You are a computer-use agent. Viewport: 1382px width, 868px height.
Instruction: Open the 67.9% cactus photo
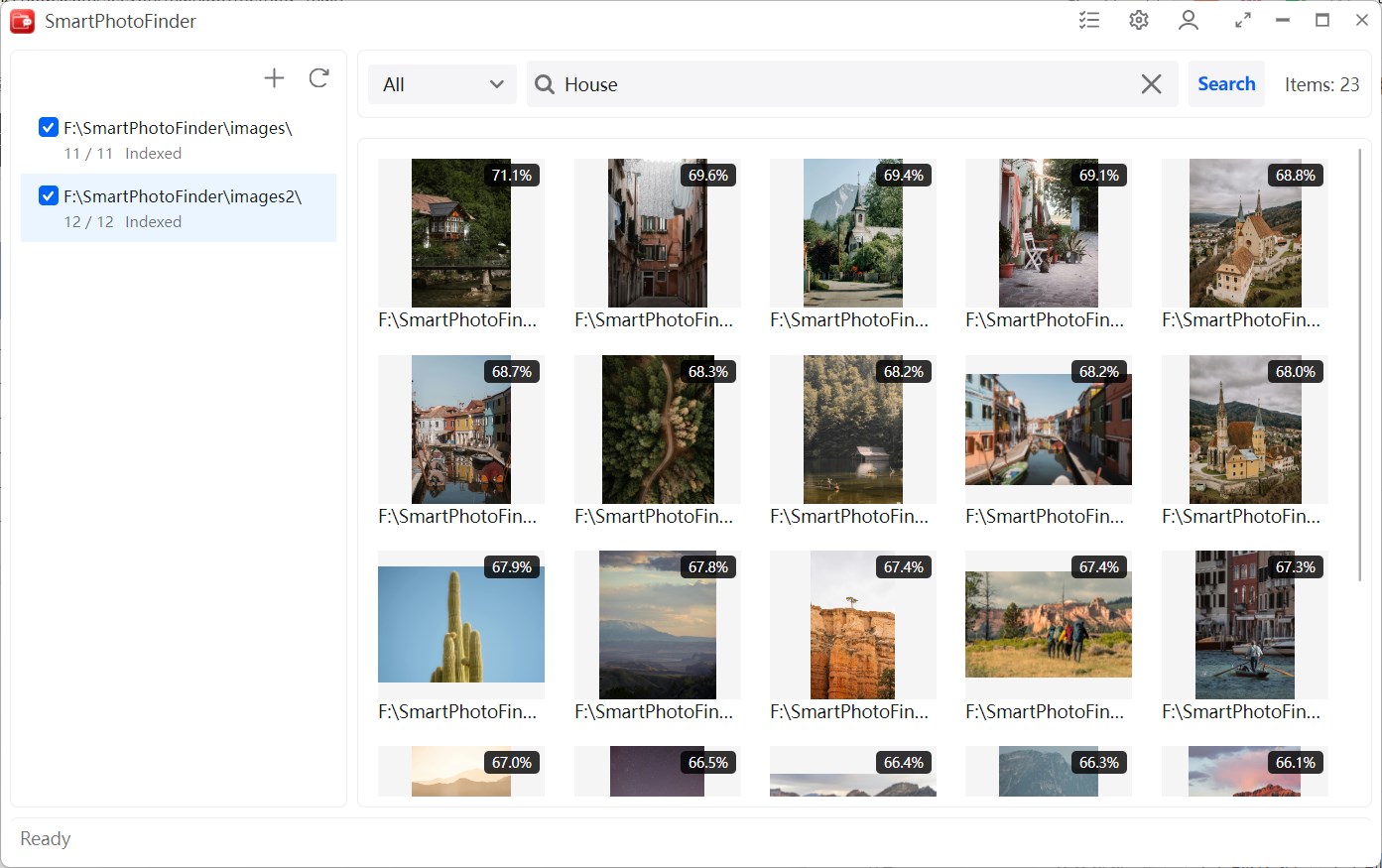coord(461,624)
